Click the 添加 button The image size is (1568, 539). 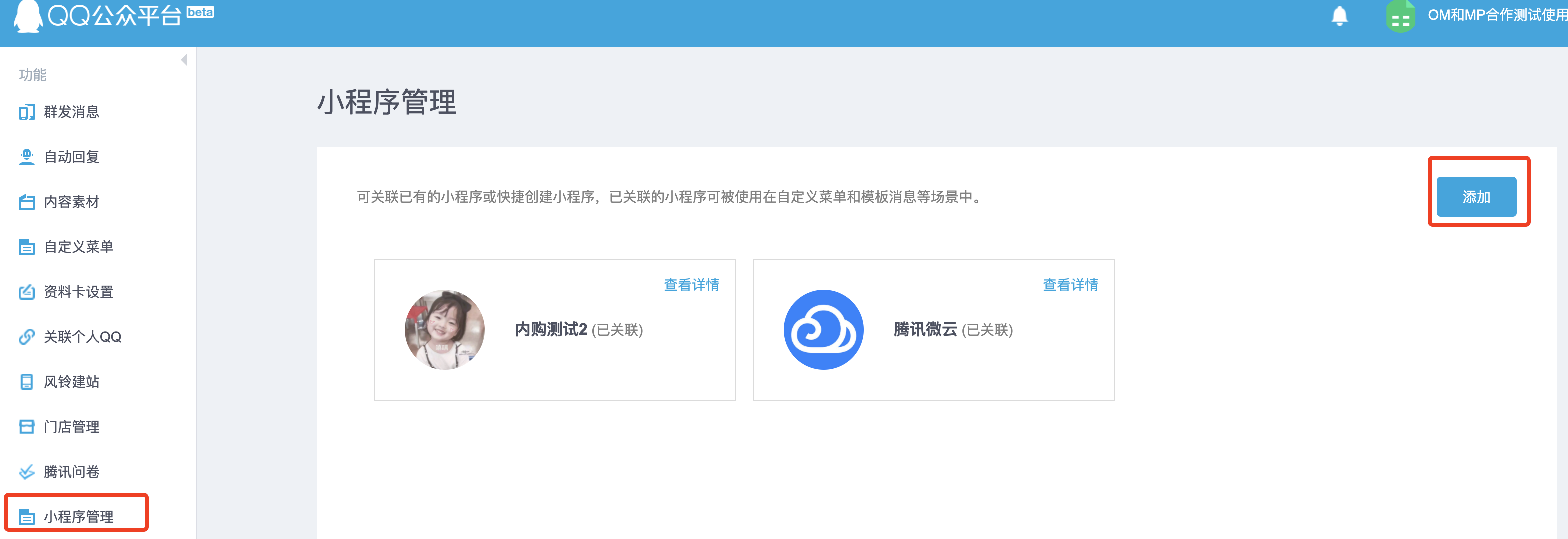(1476, 197)
